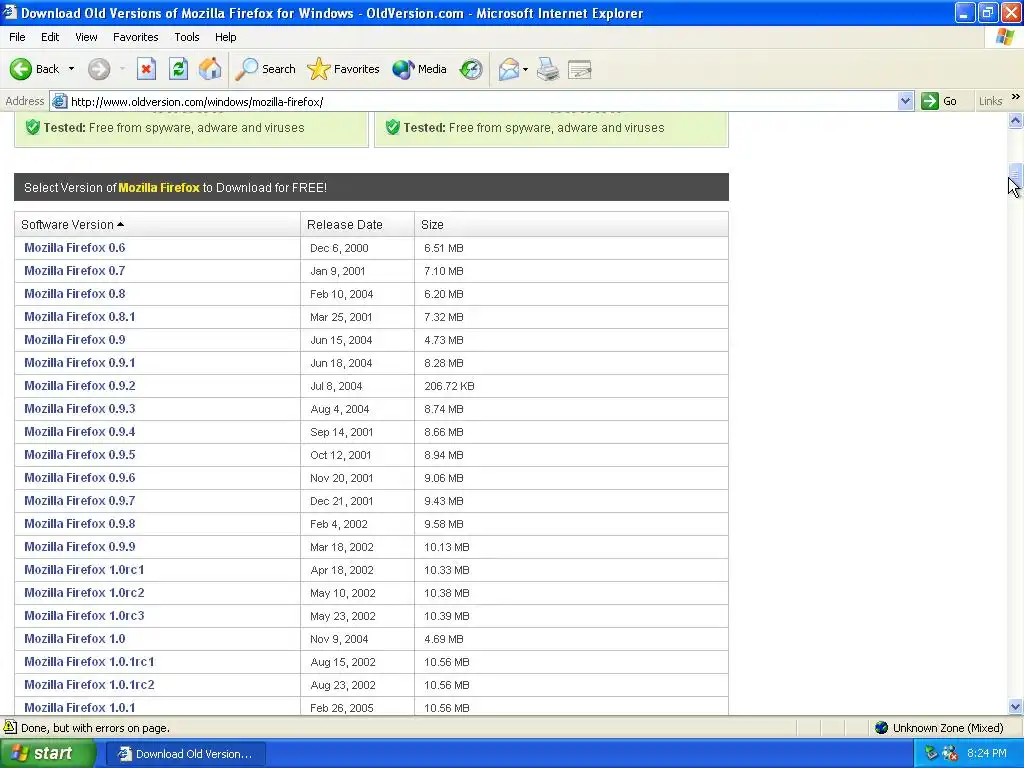Open Mozilla Firefox 0.9.5 link

80,455
